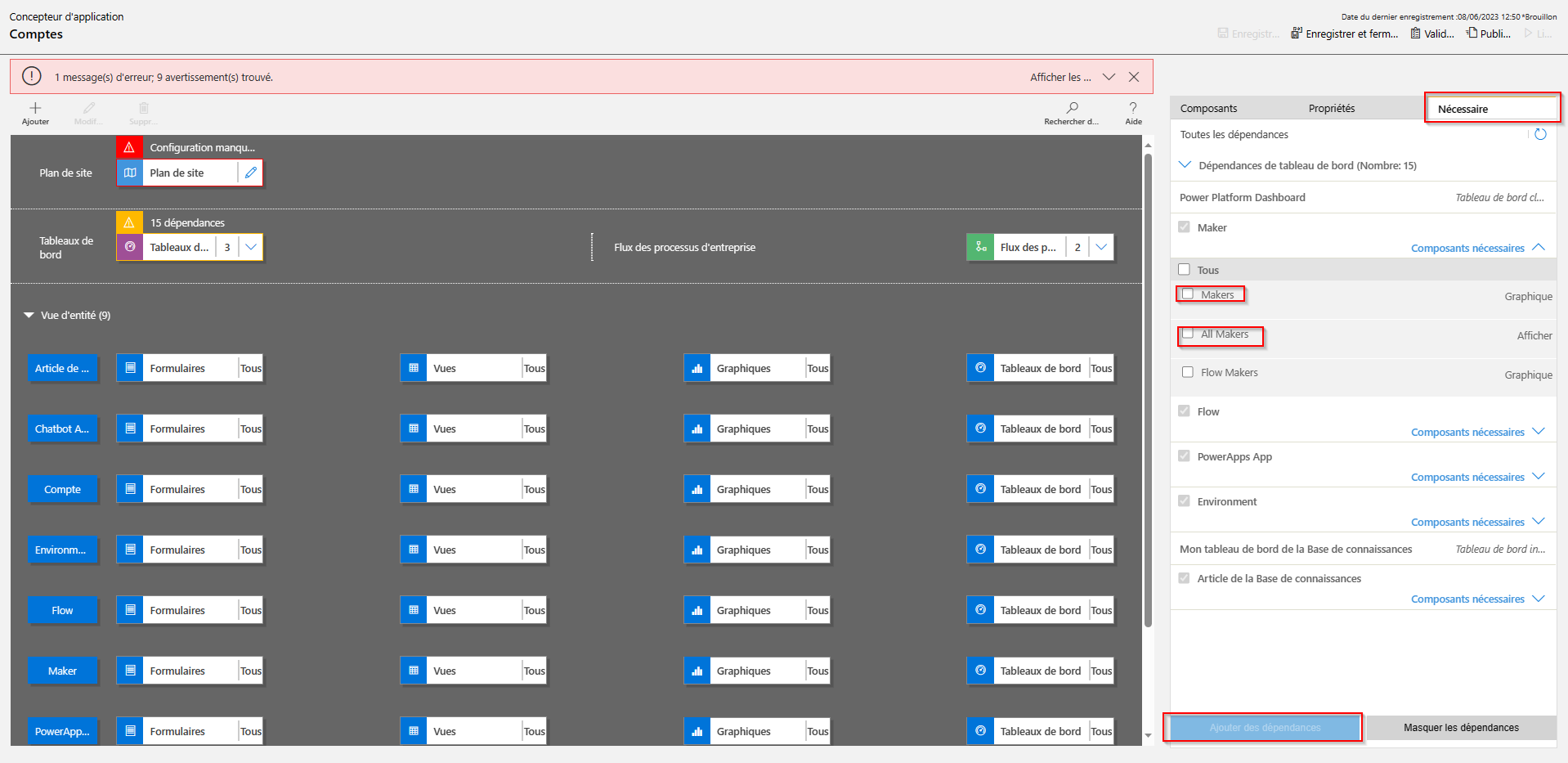
Task: Click Formulaires icon in Flow row
Action: point(130,610)
